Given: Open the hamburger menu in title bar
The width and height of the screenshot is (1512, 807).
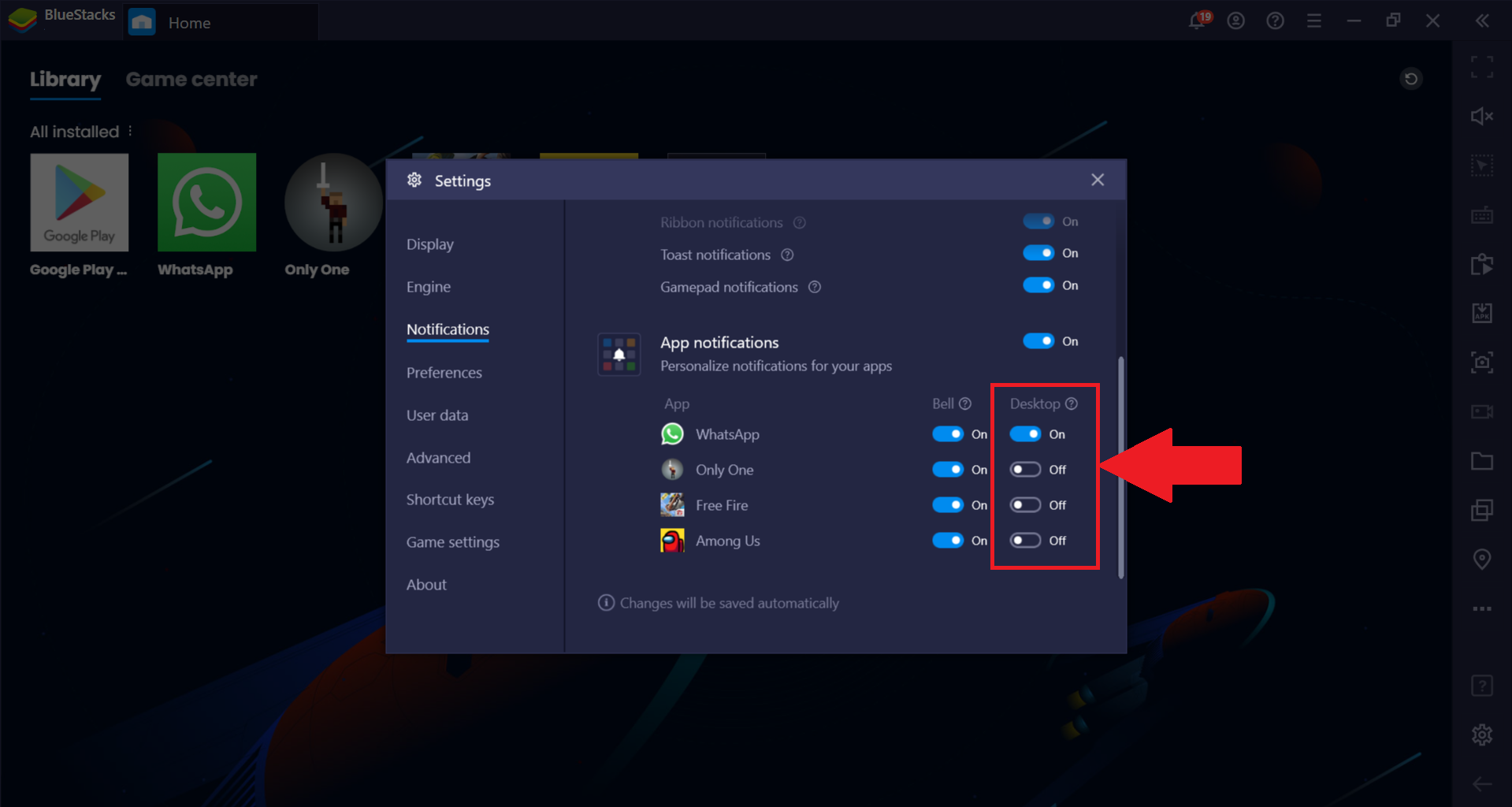Looking at the screenshot, I should point(1314,21).
